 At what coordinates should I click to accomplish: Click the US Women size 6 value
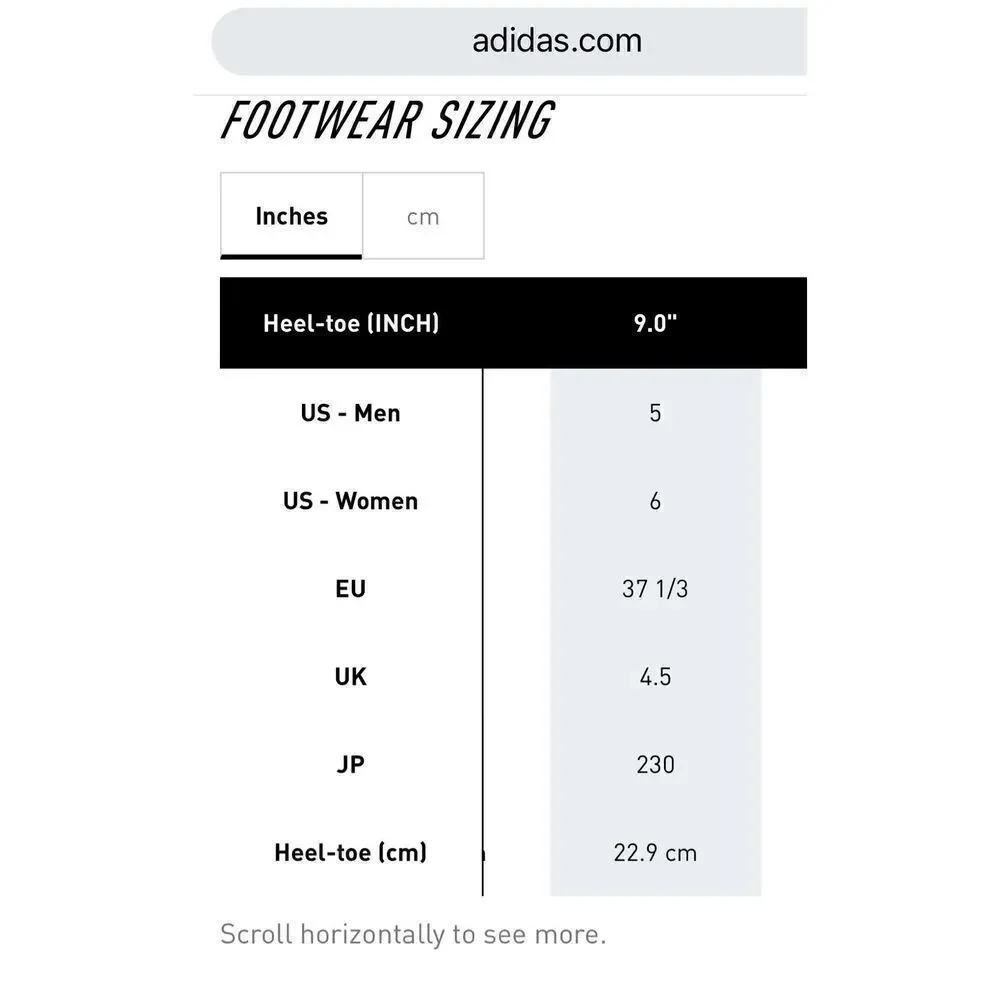(x=656, y=501)
